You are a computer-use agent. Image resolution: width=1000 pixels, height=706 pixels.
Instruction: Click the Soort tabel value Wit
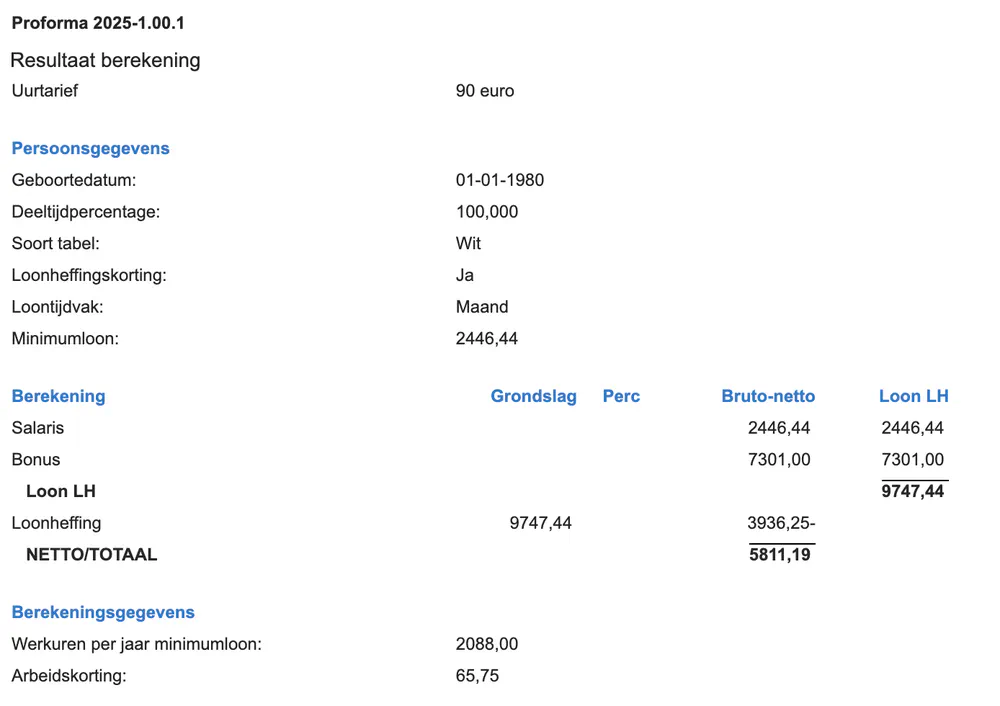(x=468, y=243)
